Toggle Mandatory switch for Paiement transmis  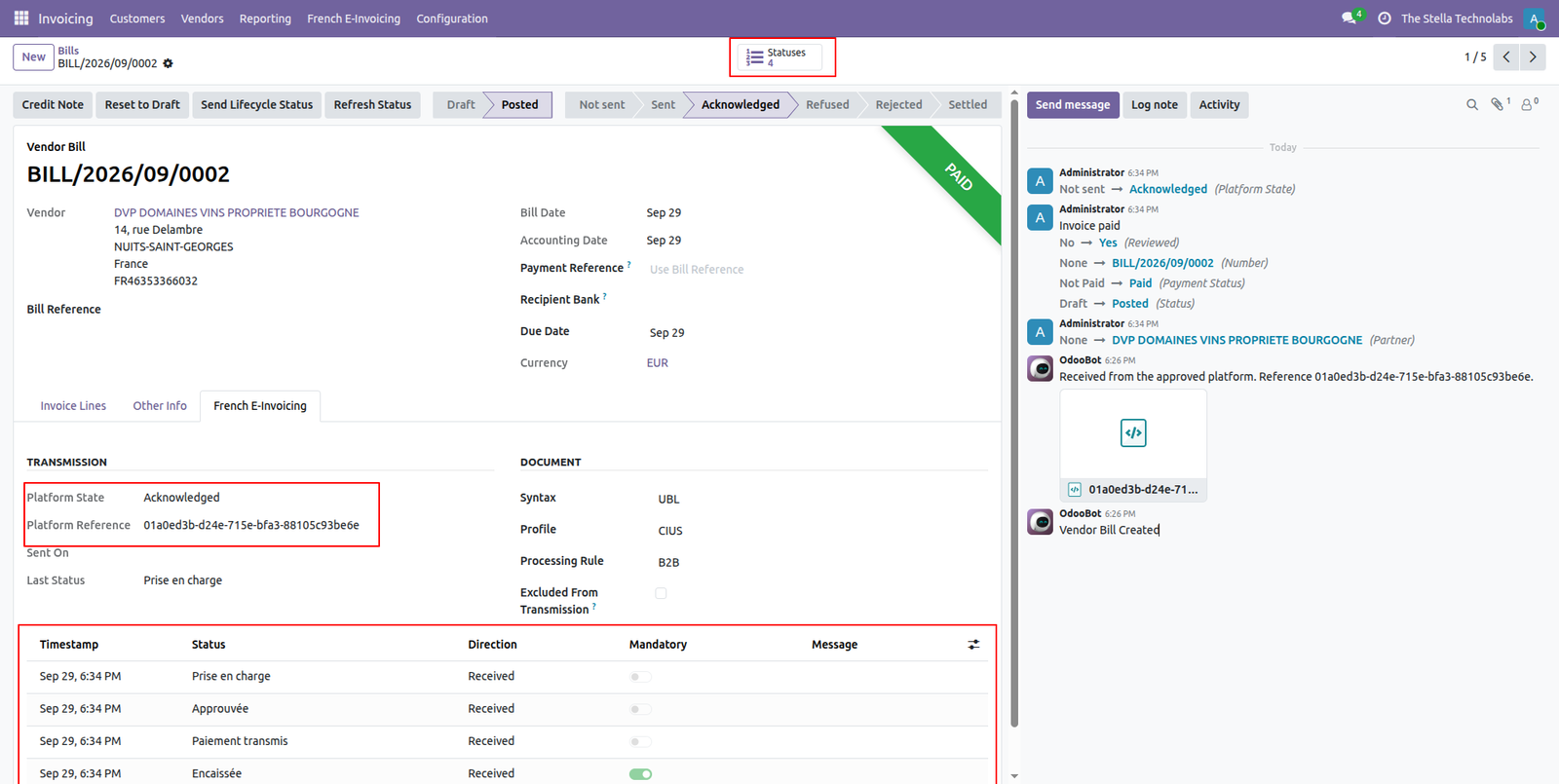[x=640, y=742]
